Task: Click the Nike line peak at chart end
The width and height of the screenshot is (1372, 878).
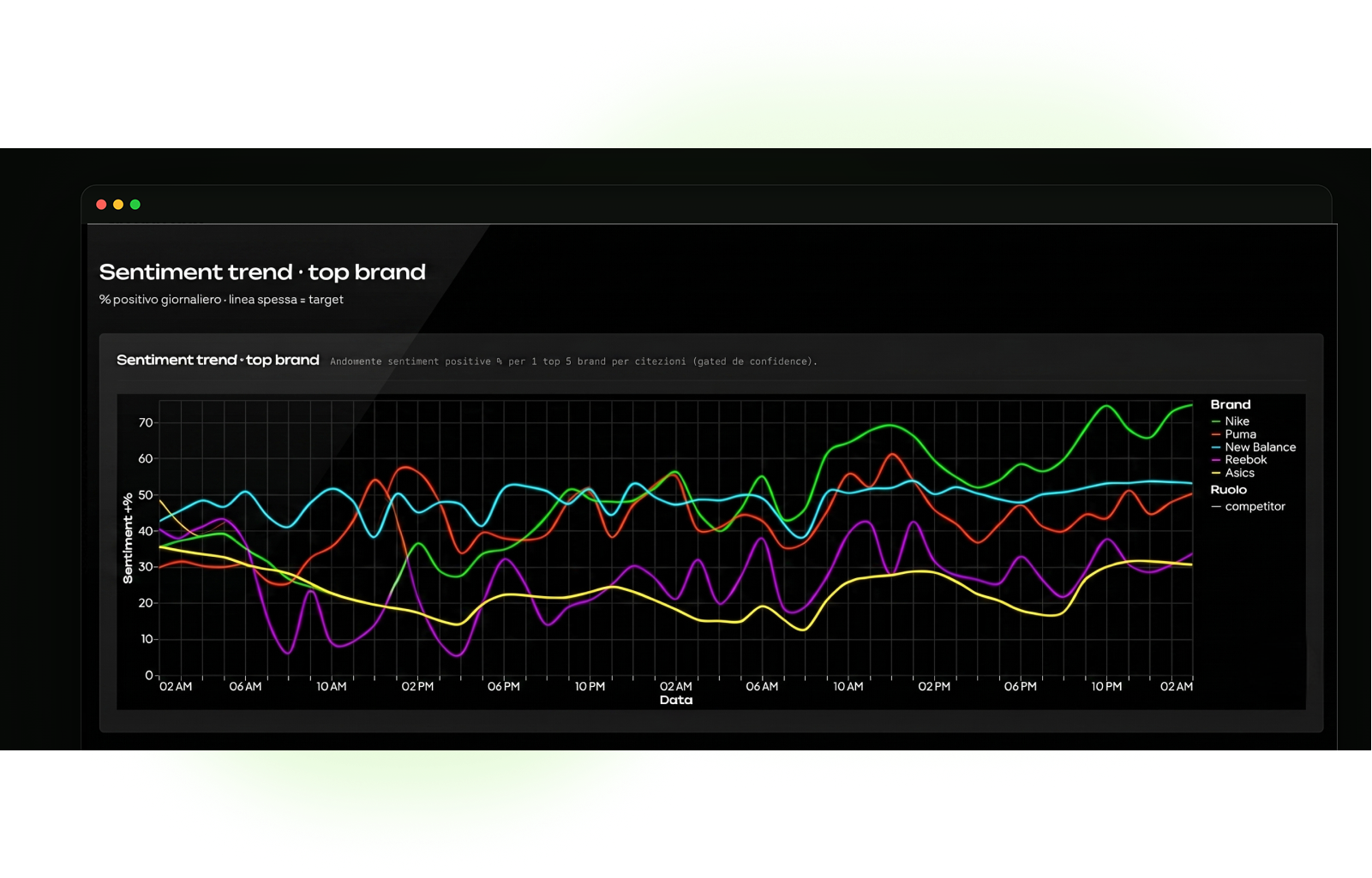Action: (1190, 405)
